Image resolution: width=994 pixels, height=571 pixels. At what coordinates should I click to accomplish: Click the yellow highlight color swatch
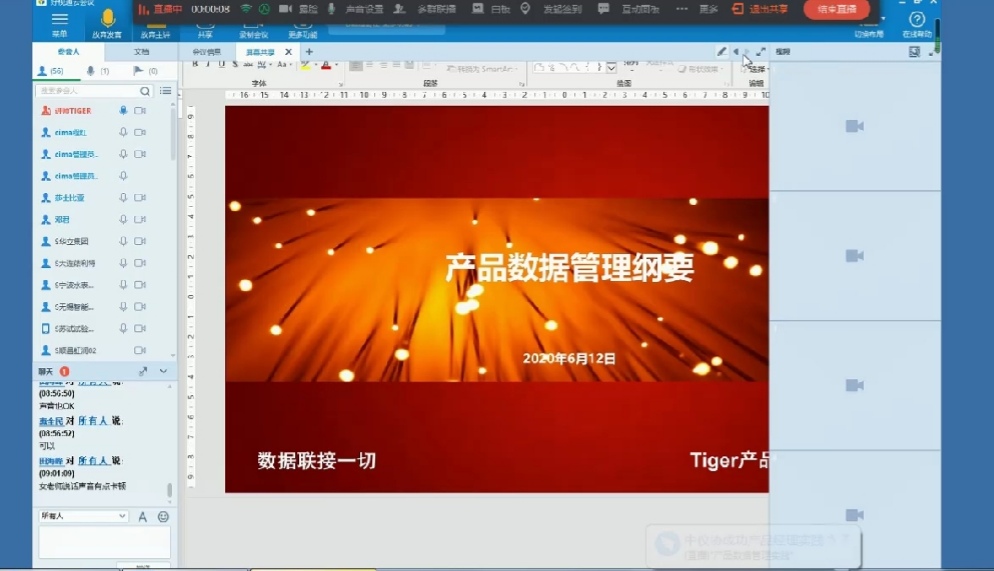point(306,65)
